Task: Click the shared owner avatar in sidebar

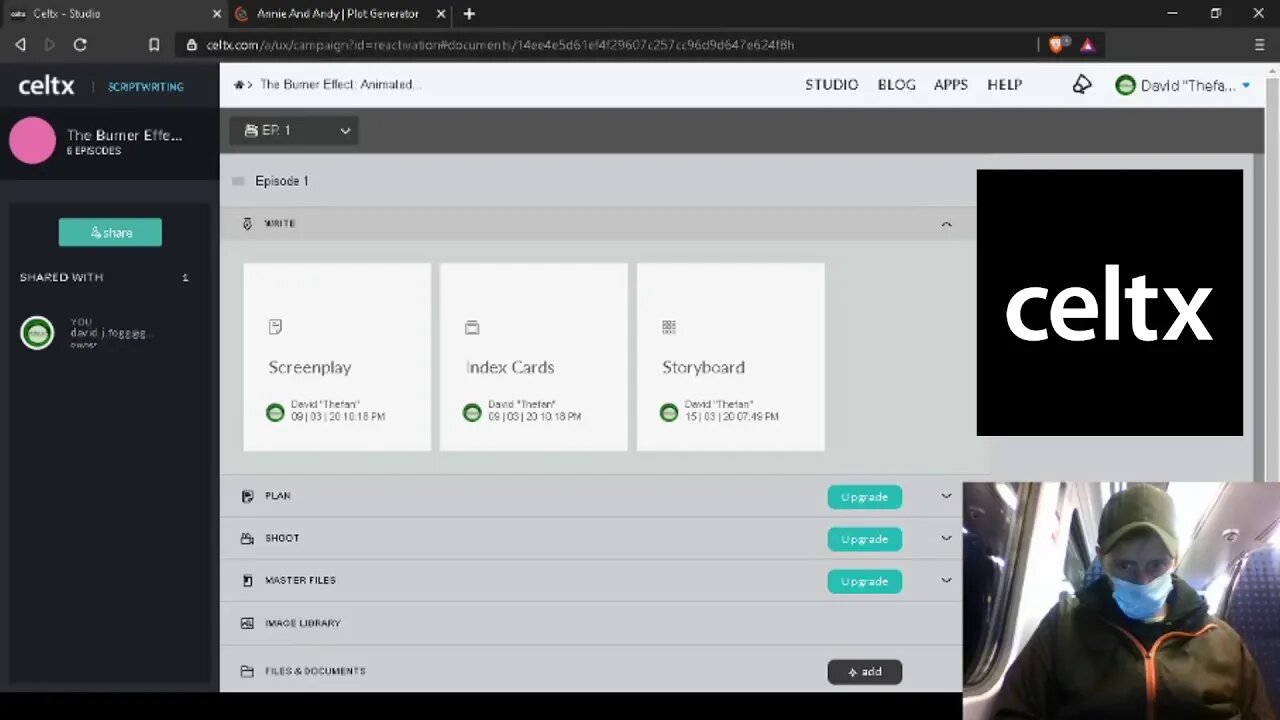Action: click(37, 333)
